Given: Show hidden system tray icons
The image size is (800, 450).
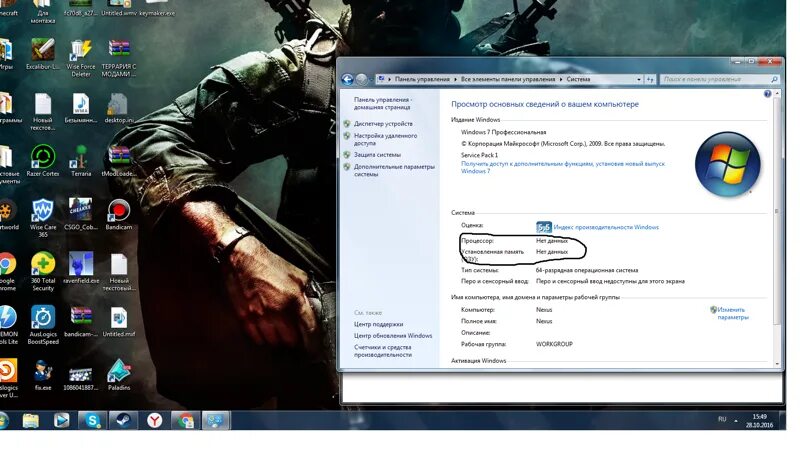Looking at the screenshot, I should tap(736, 421).
